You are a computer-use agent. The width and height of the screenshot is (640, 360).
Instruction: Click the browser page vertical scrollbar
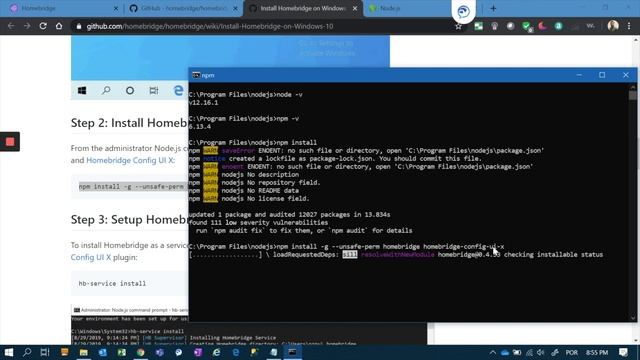click(x=636, y=190)
